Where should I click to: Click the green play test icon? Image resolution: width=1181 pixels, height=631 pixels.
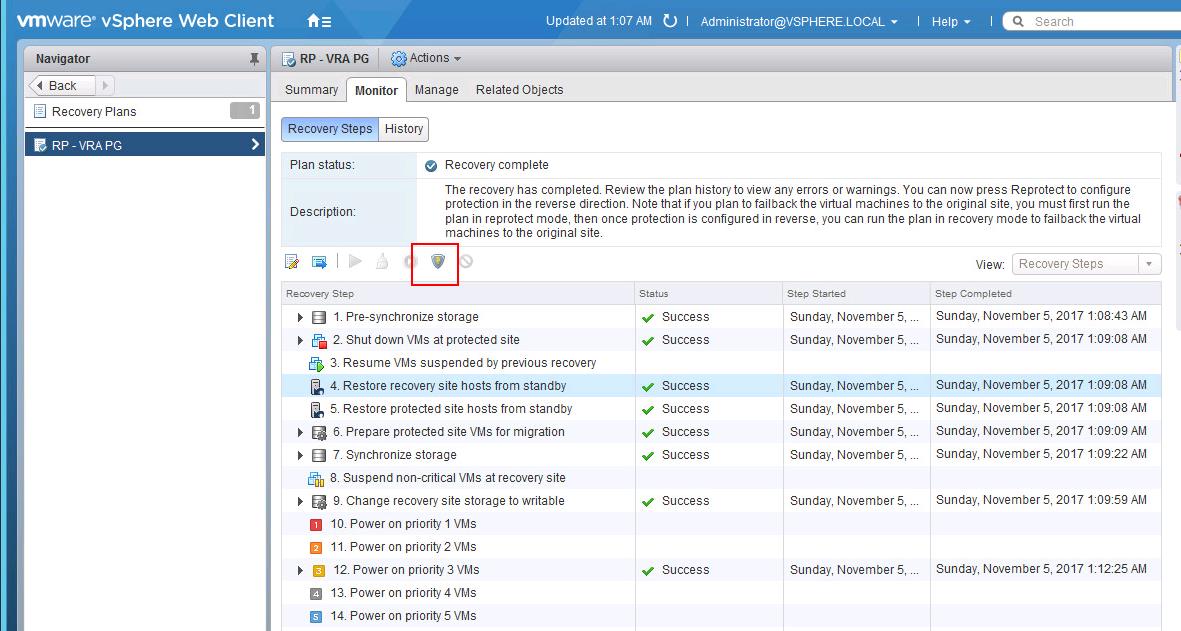pos(356,261)
